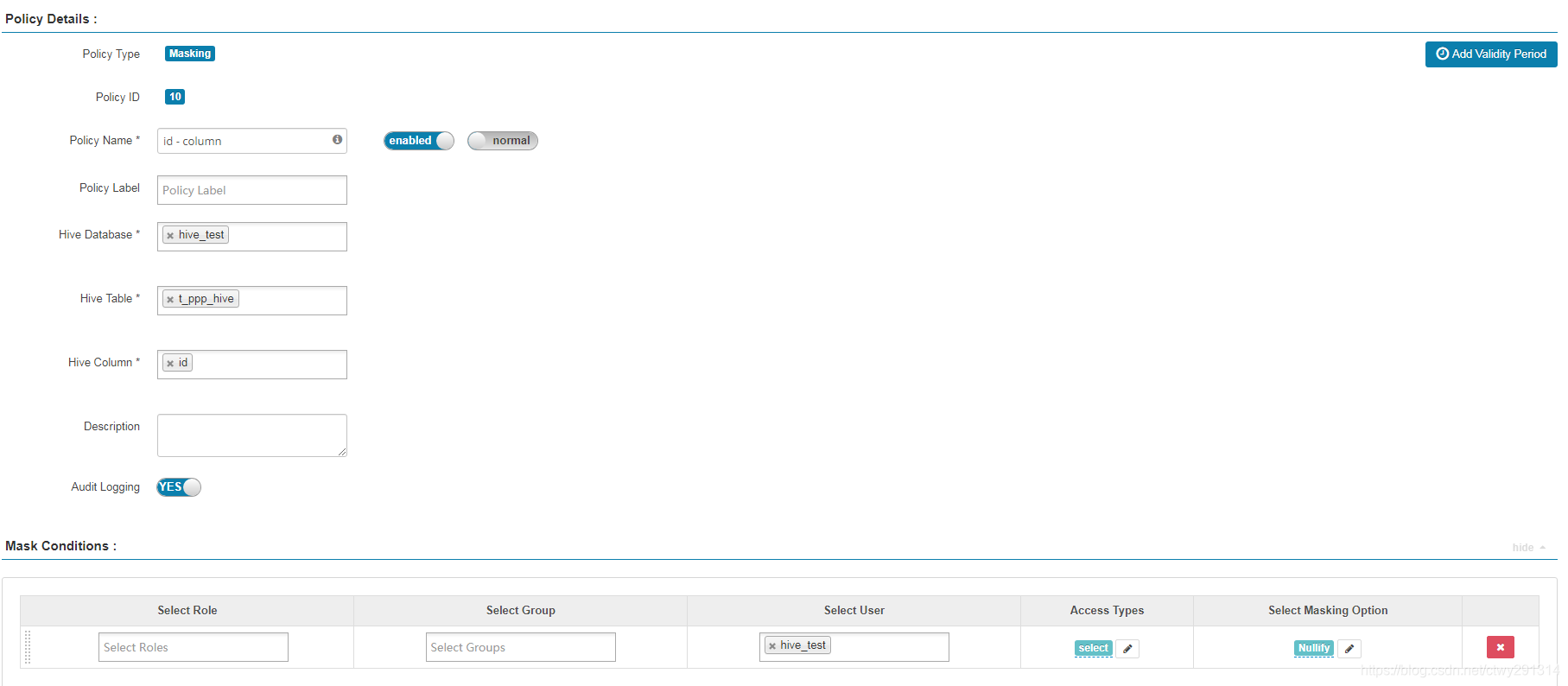Toggle the policy enabled switch

coord(419,141)
